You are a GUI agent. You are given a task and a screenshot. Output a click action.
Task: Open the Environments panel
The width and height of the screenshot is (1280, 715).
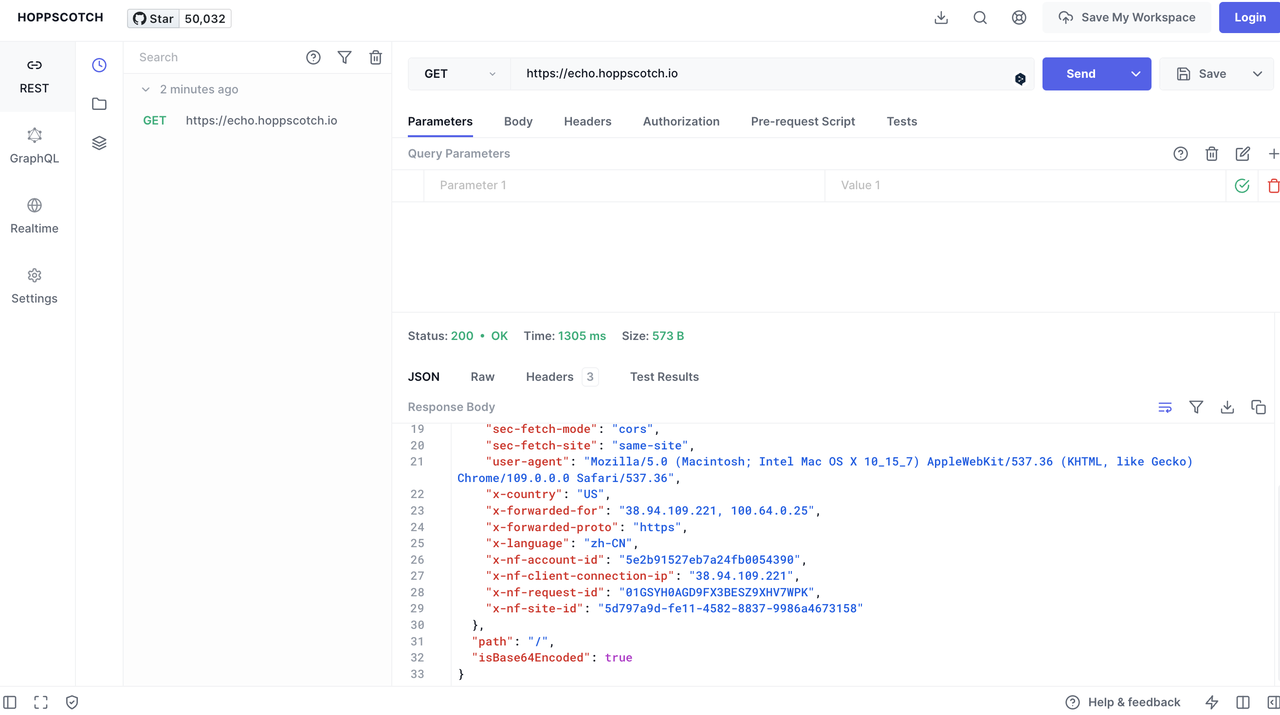(98, 142)
